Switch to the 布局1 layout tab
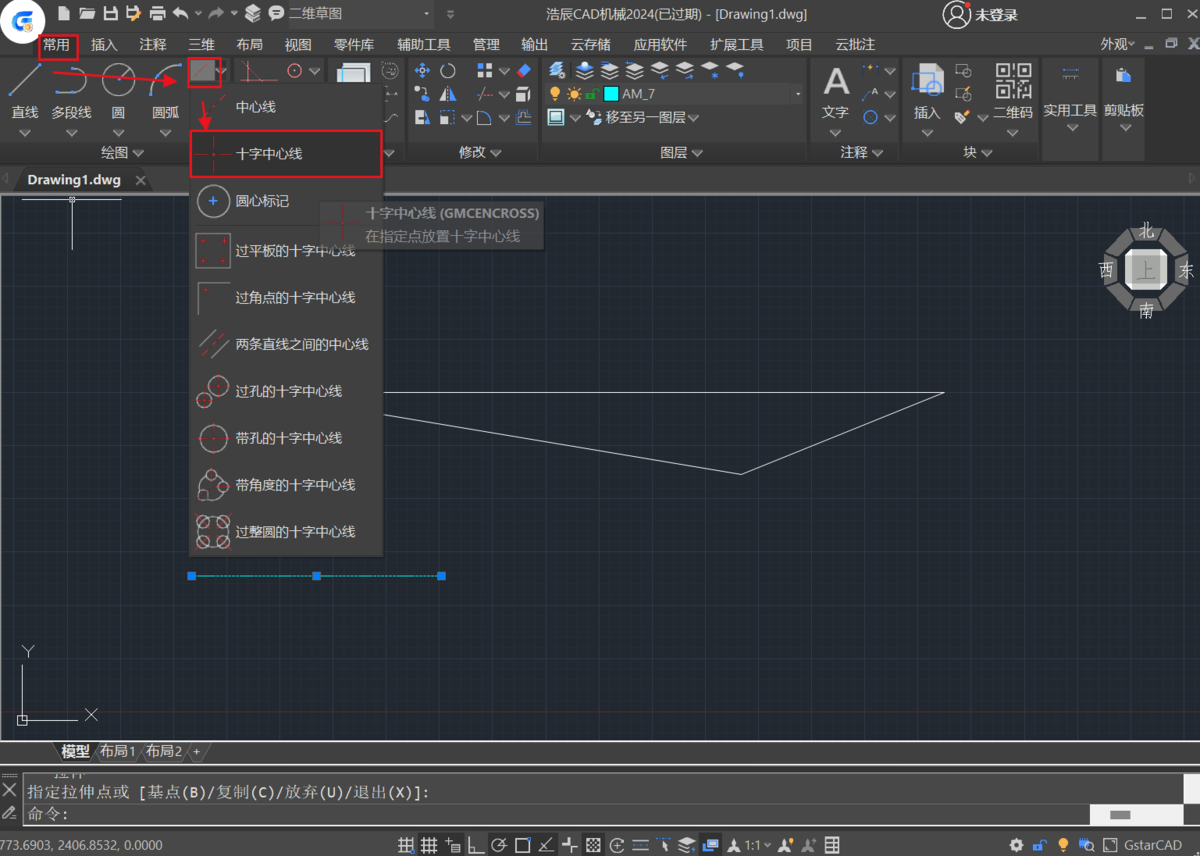This screenshot has height=856, width=1200. 117,751
